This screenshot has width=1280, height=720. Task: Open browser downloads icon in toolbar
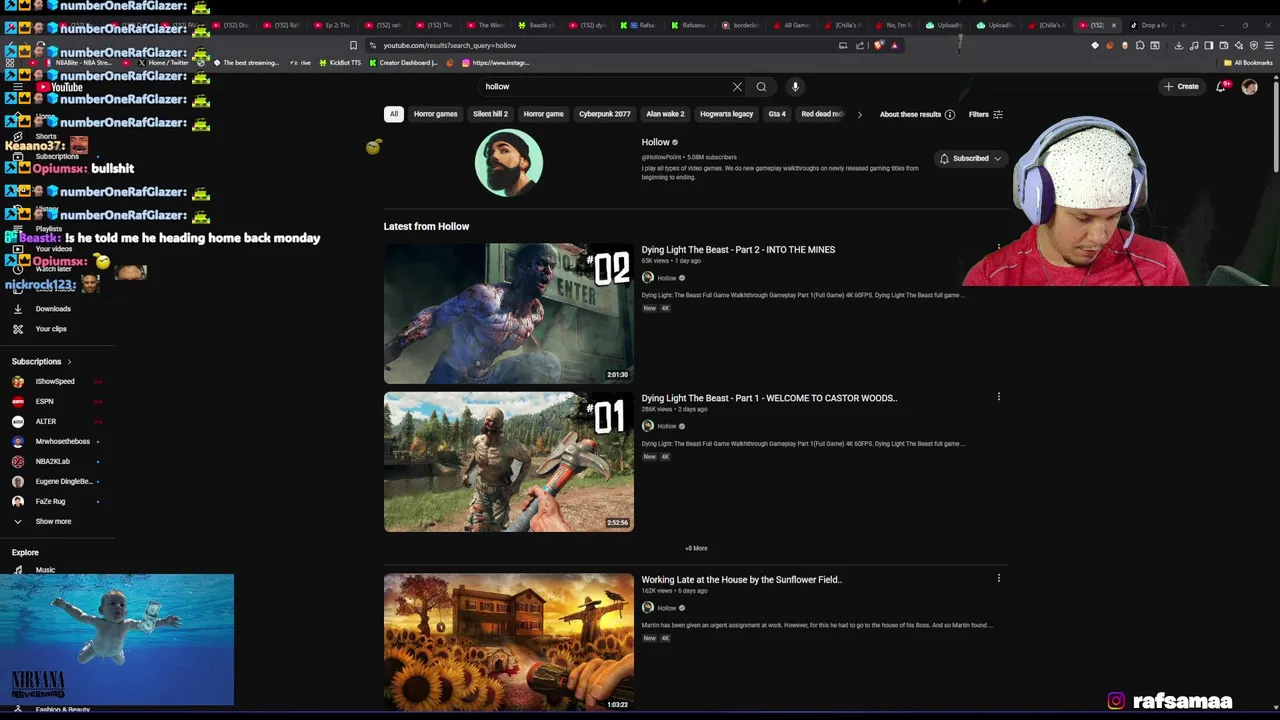1179,45
